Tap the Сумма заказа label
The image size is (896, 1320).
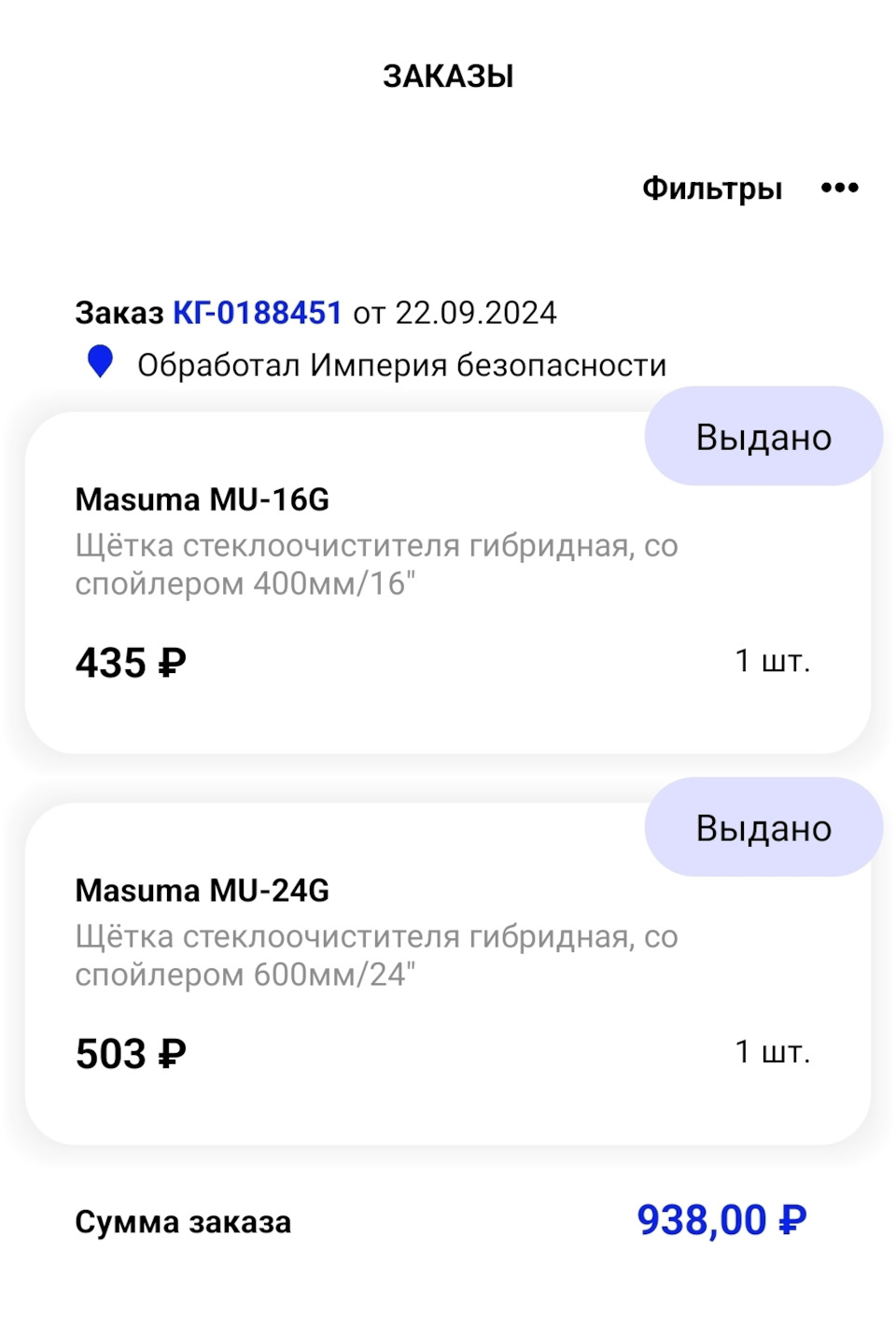click(183, 1222)
